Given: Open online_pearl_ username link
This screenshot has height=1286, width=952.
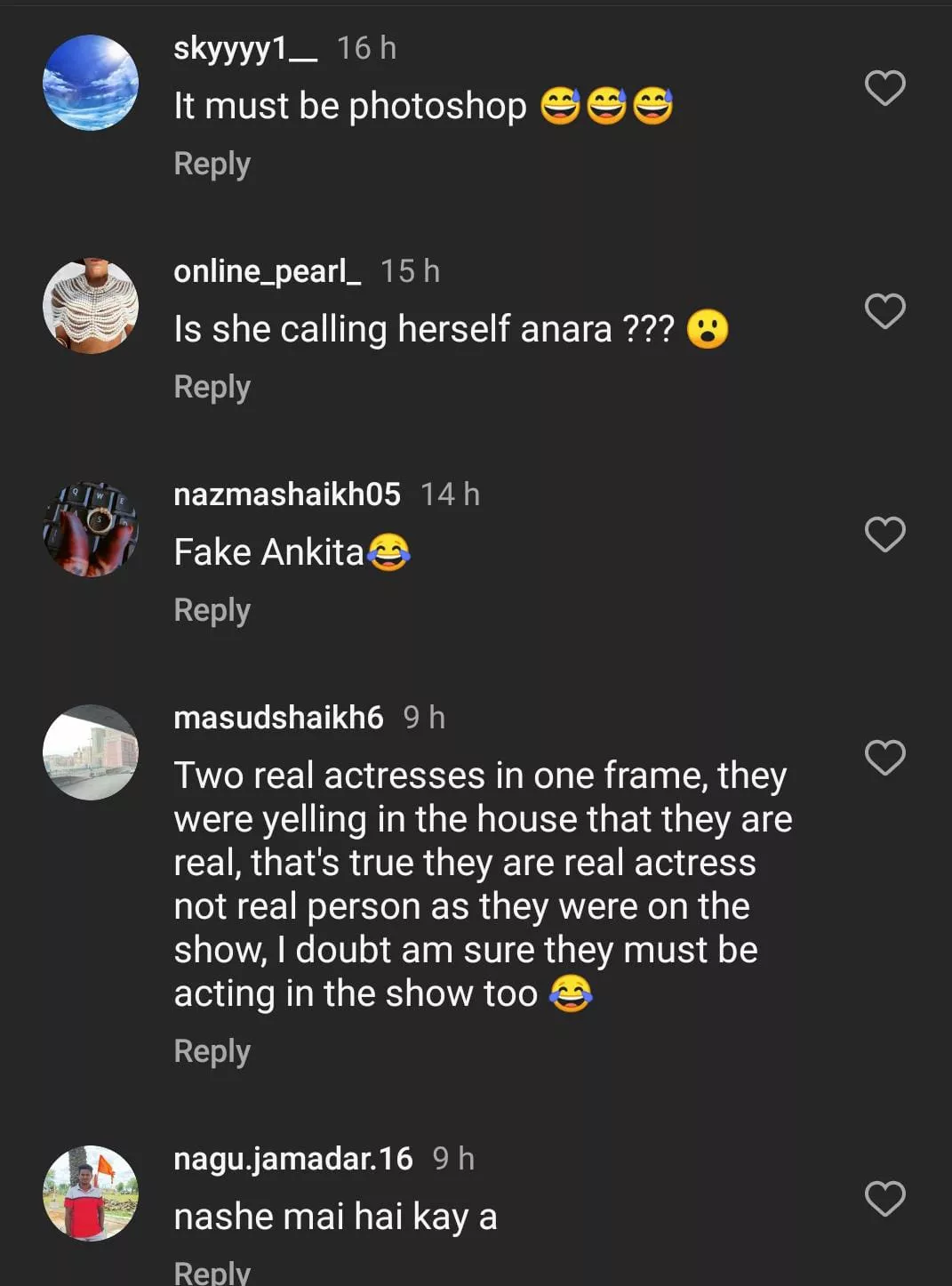Looking at the screenshot, I should click(267, 271).
